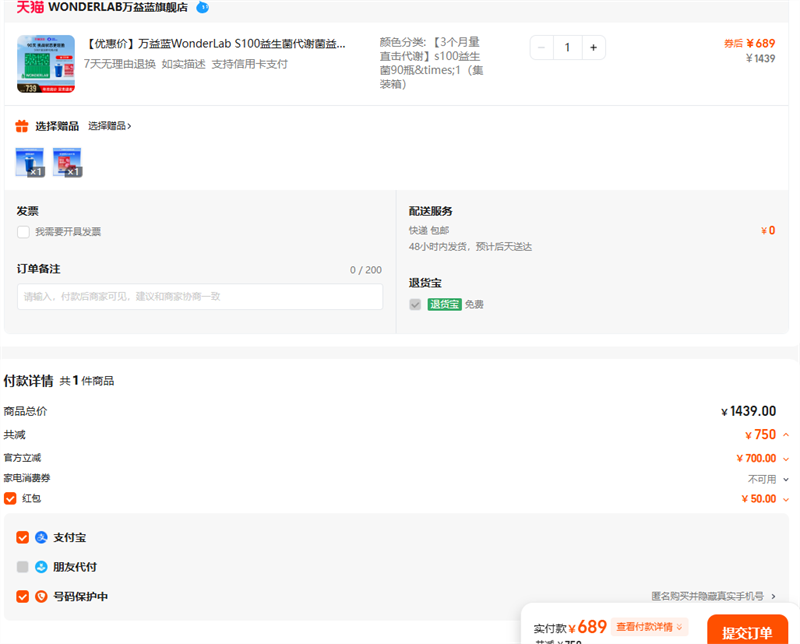Collapse the 共减 ¥750 discount details
800x644 pixels.
(786, 435)
